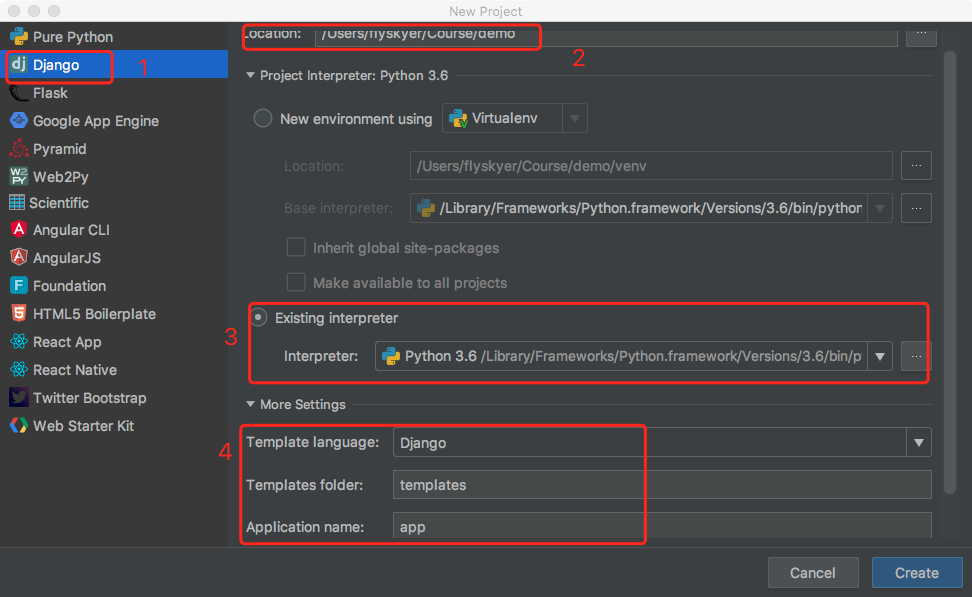Select the Twitter Bootstrap list entry

tap(114, 397)
